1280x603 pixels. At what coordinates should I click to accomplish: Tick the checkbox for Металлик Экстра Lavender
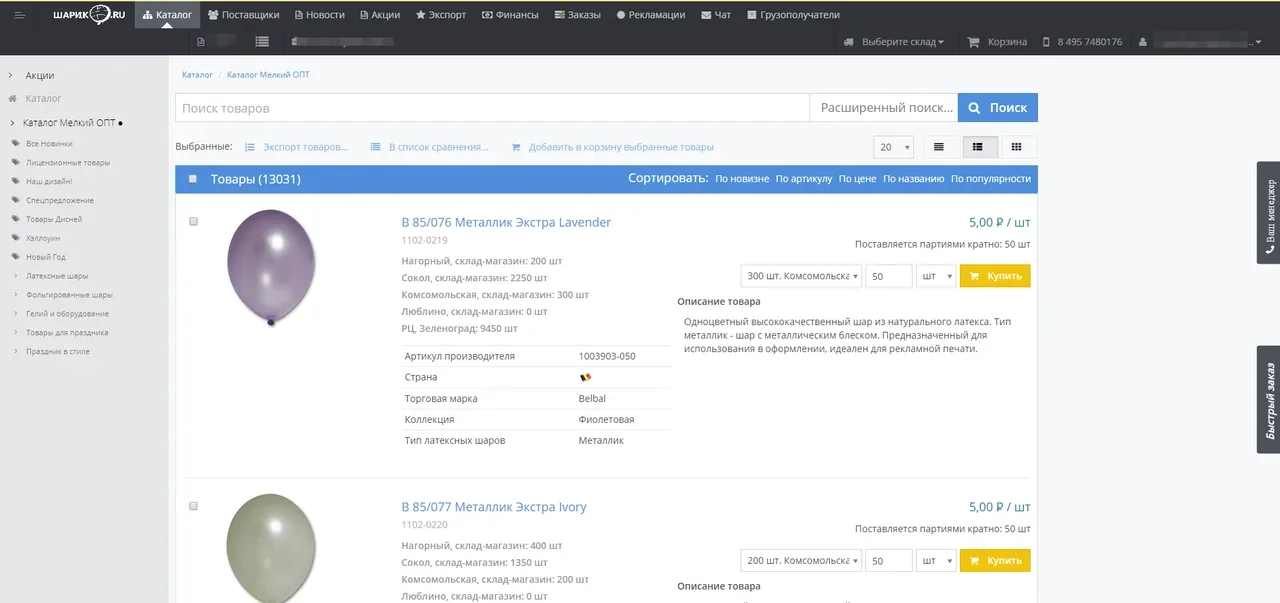click(193, 221)
